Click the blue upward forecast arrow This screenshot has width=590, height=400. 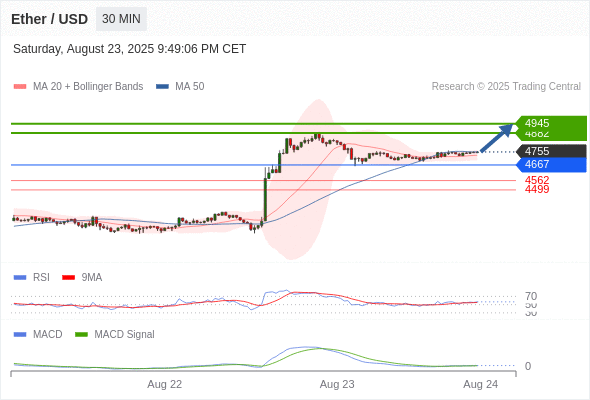pyautogui.click(x=497, y=138)
